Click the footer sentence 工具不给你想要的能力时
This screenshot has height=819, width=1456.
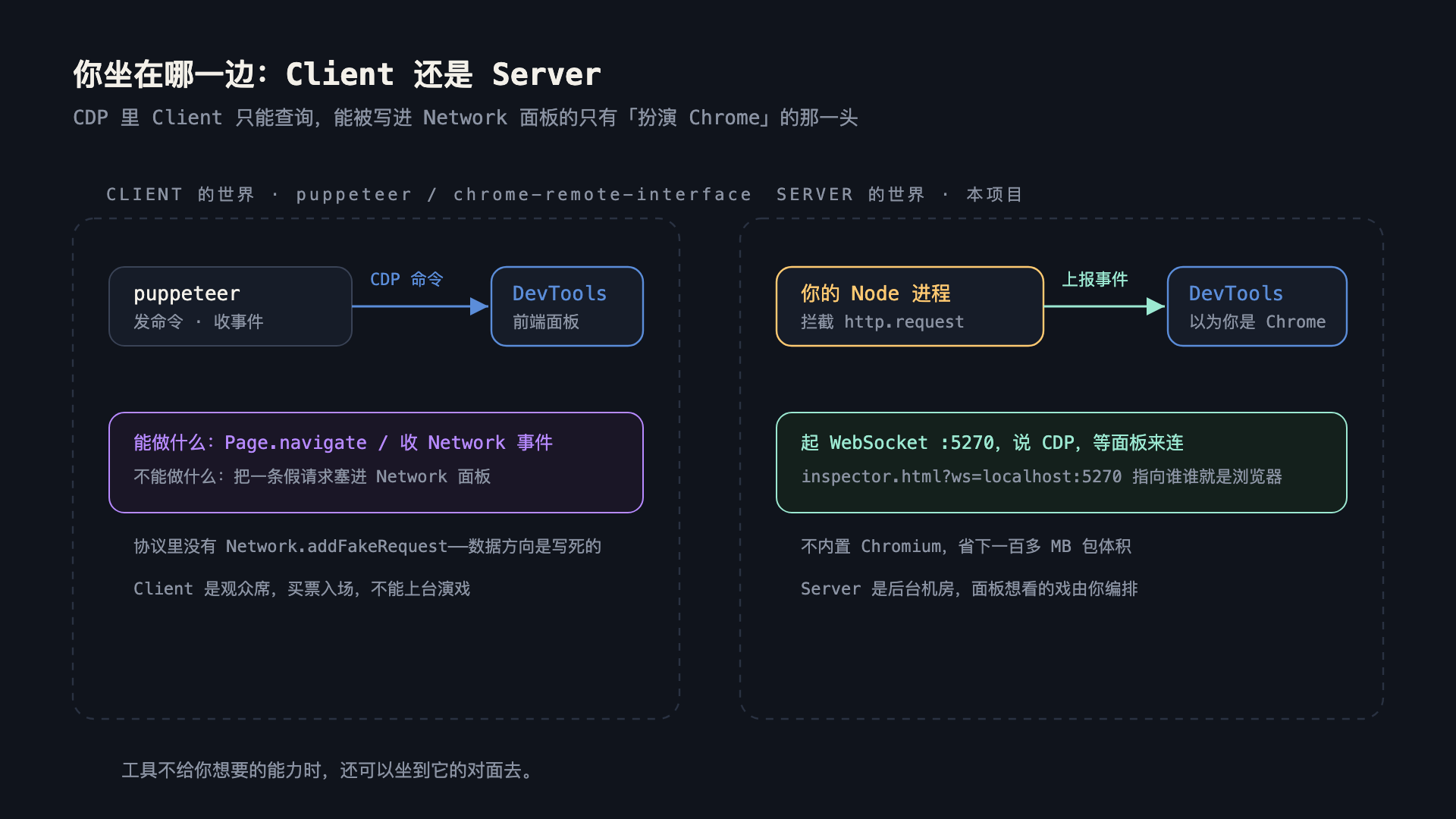pyautogui.click(x=330, y=770)
